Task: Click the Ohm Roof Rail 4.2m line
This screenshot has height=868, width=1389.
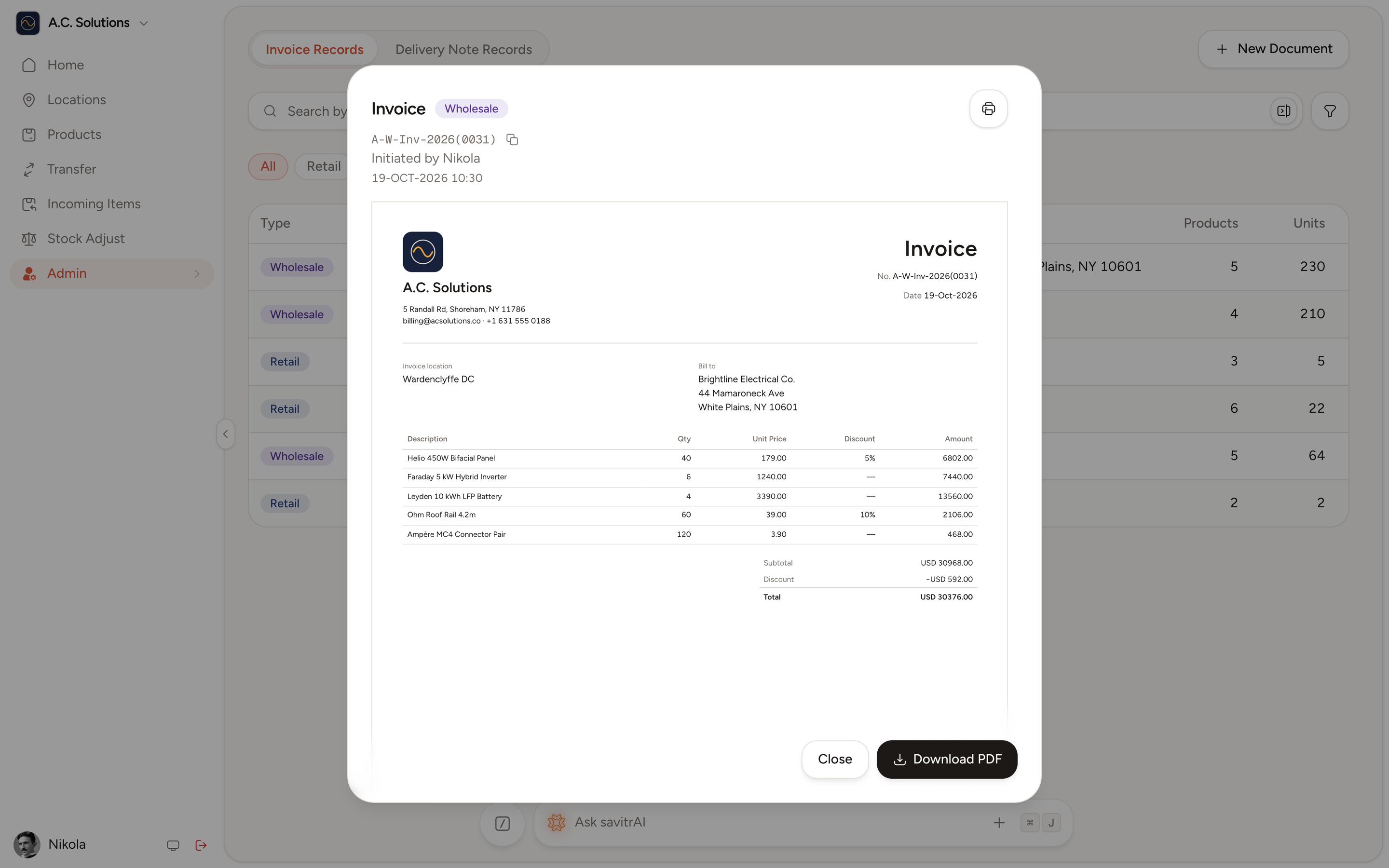Action: [689, 515]
